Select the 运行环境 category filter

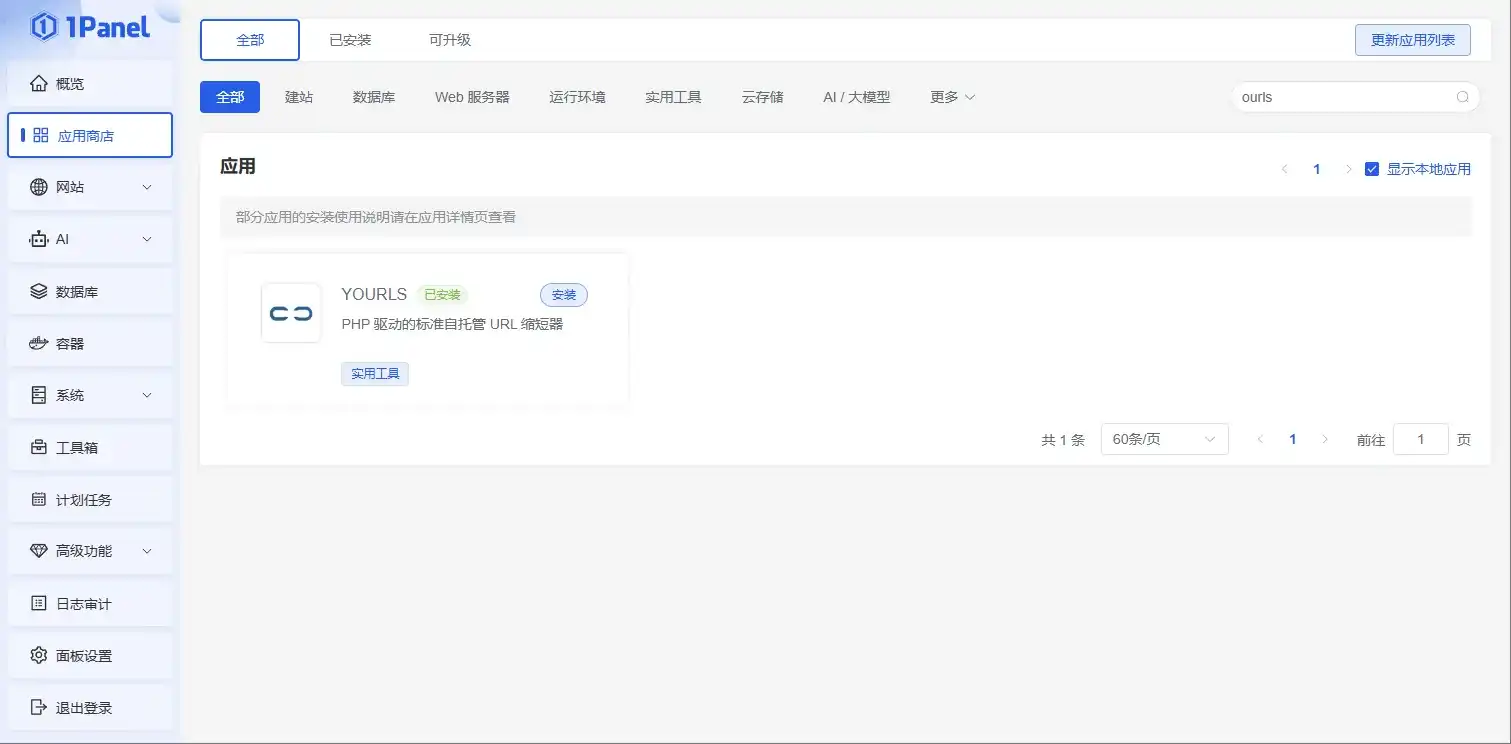(x=577, y=97)
